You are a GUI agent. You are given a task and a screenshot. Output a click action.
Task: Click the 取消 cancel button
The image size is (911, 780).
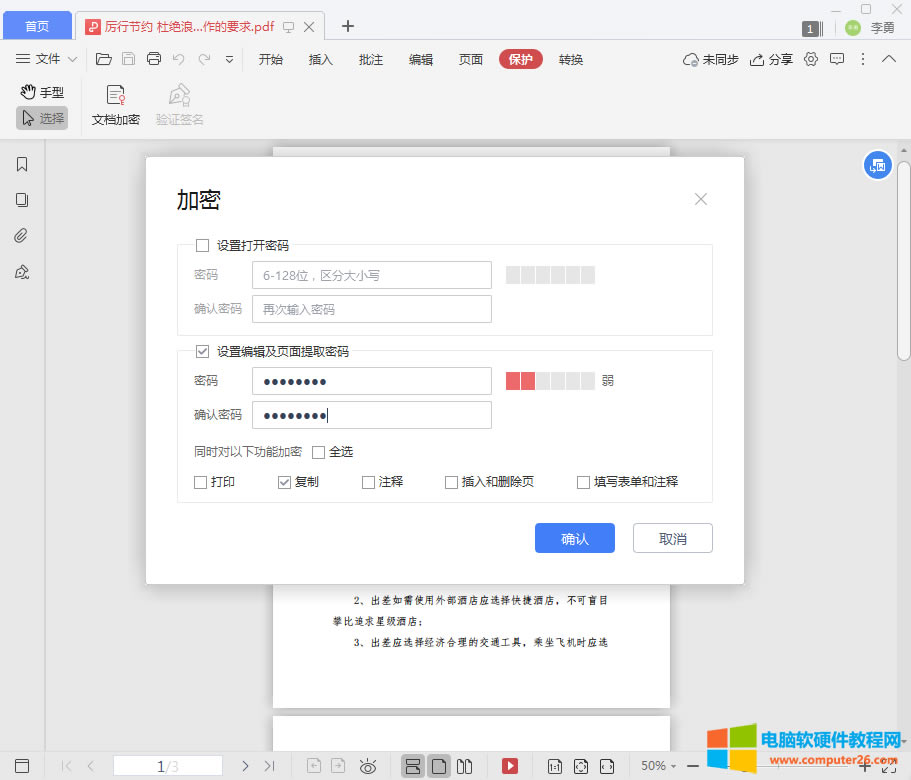tap(672, 538)
